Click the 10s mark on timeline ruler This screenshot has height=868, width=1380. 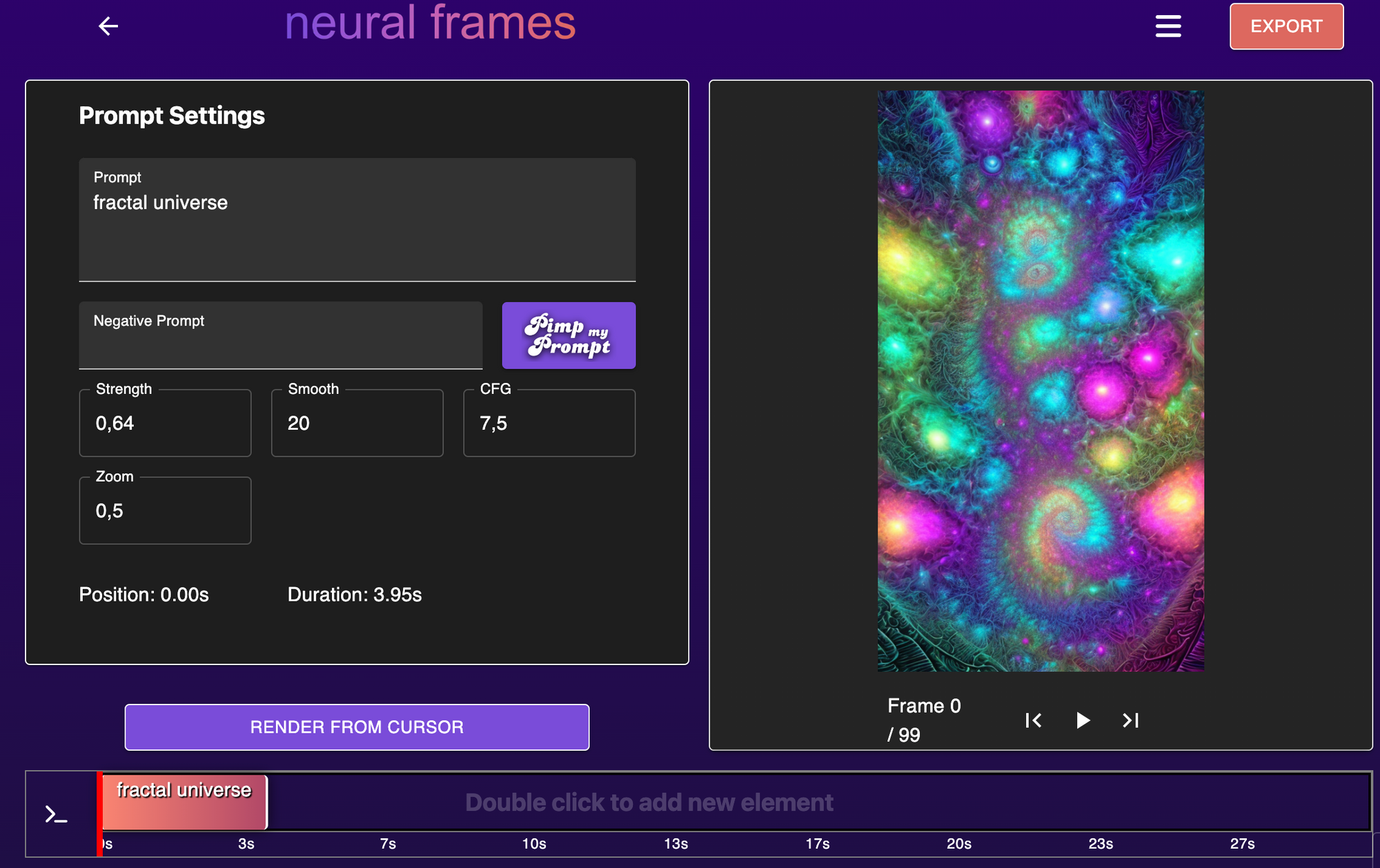pyautogui.click(x=533, y=844)
